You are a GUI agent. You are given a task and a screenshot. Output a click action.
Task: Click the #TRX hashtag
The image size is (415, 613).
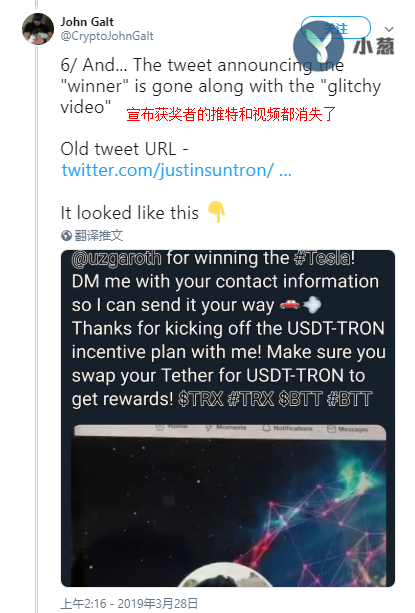coord(251,399)
